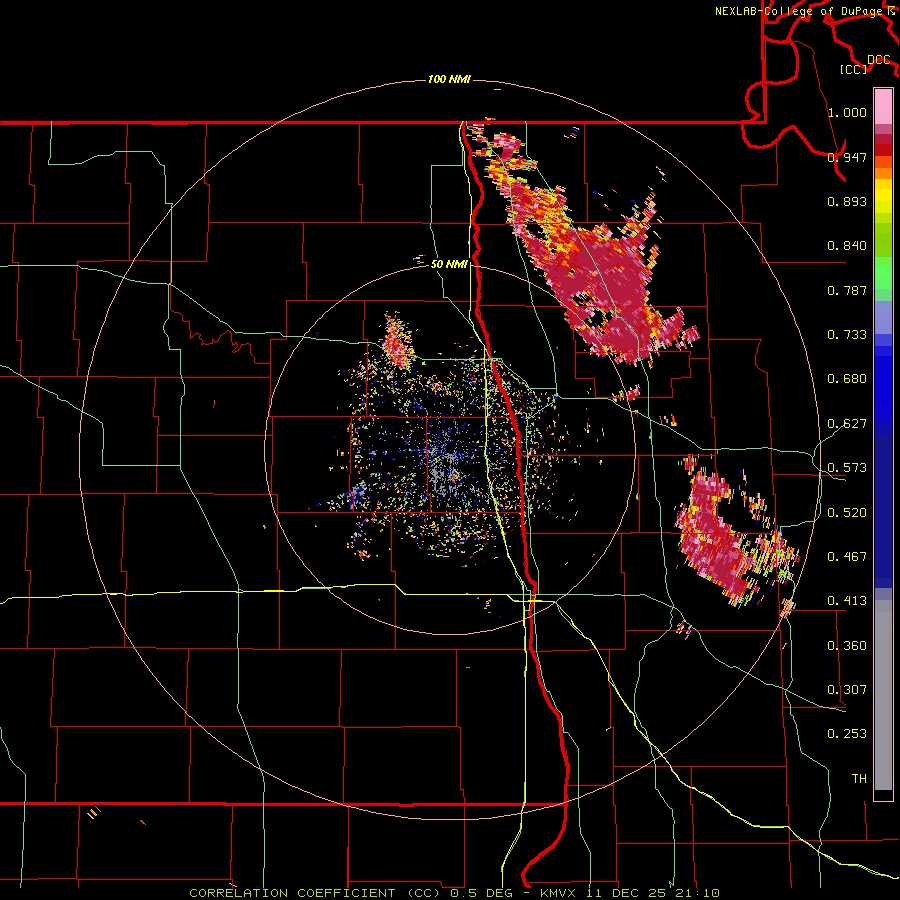Click the 0.733 color scale value
This screenshot has width=900, height=900.
coord(847,335)
